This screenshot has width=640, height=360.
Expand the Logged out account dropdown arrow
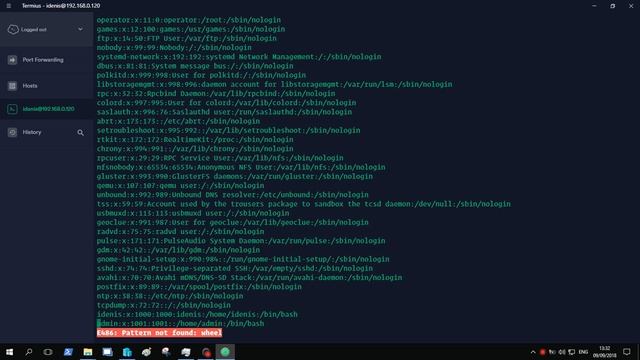click(80, 29)
